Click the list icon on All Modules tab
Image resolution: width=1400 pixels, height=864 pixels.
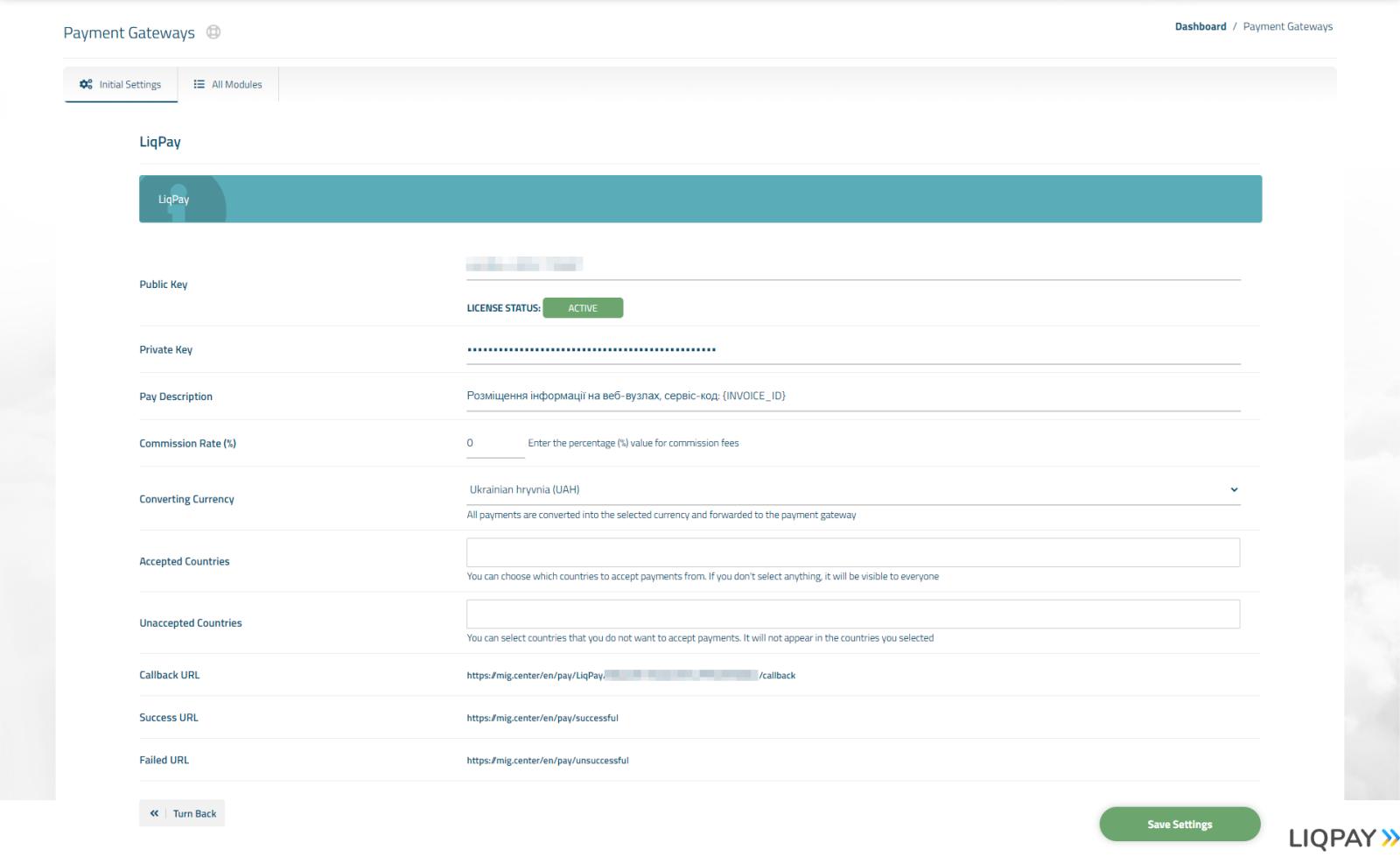(x=199, y=84)
